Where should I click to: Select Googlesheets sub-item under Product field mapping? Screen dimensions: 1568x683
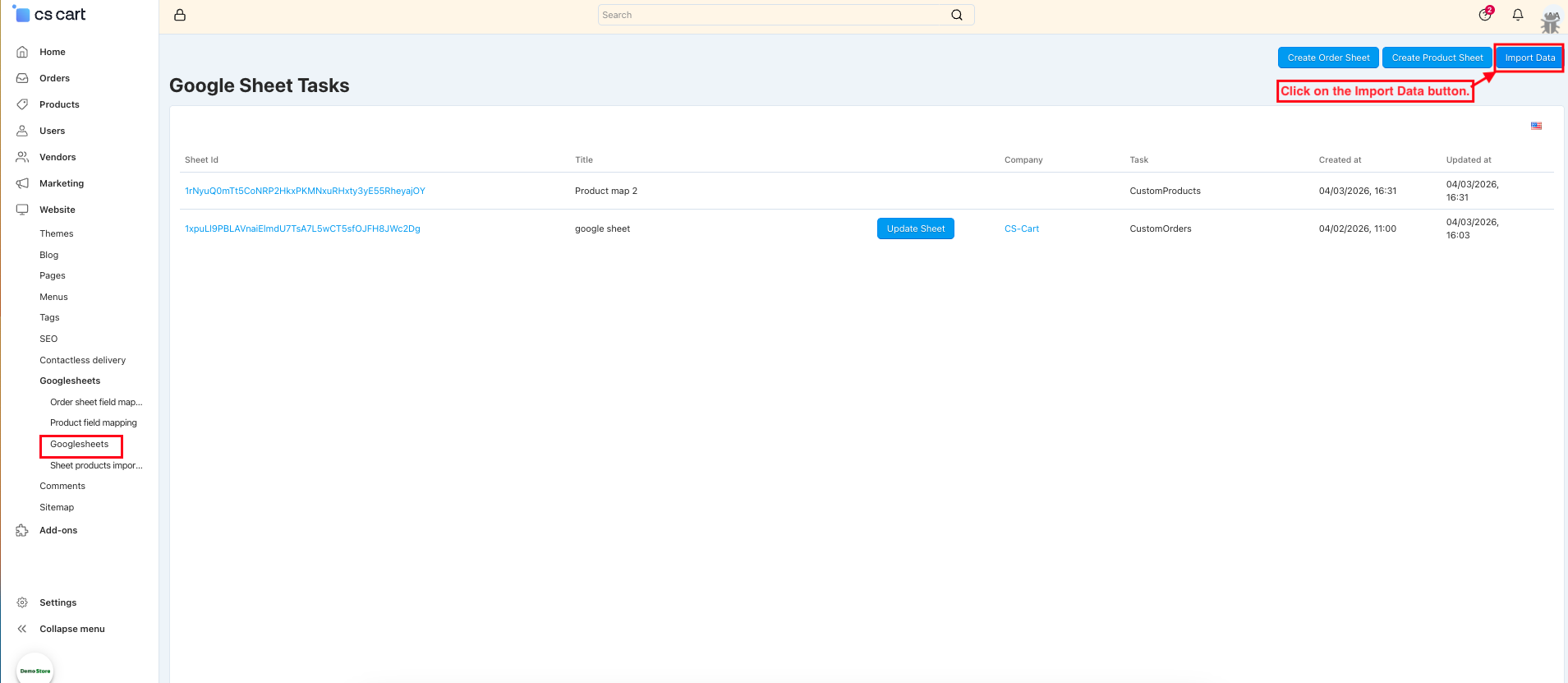coord(80,444)
